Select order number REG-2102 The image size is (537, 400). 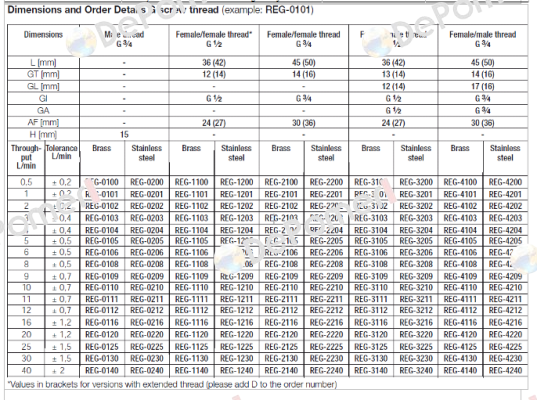click(x=281, y=206)
